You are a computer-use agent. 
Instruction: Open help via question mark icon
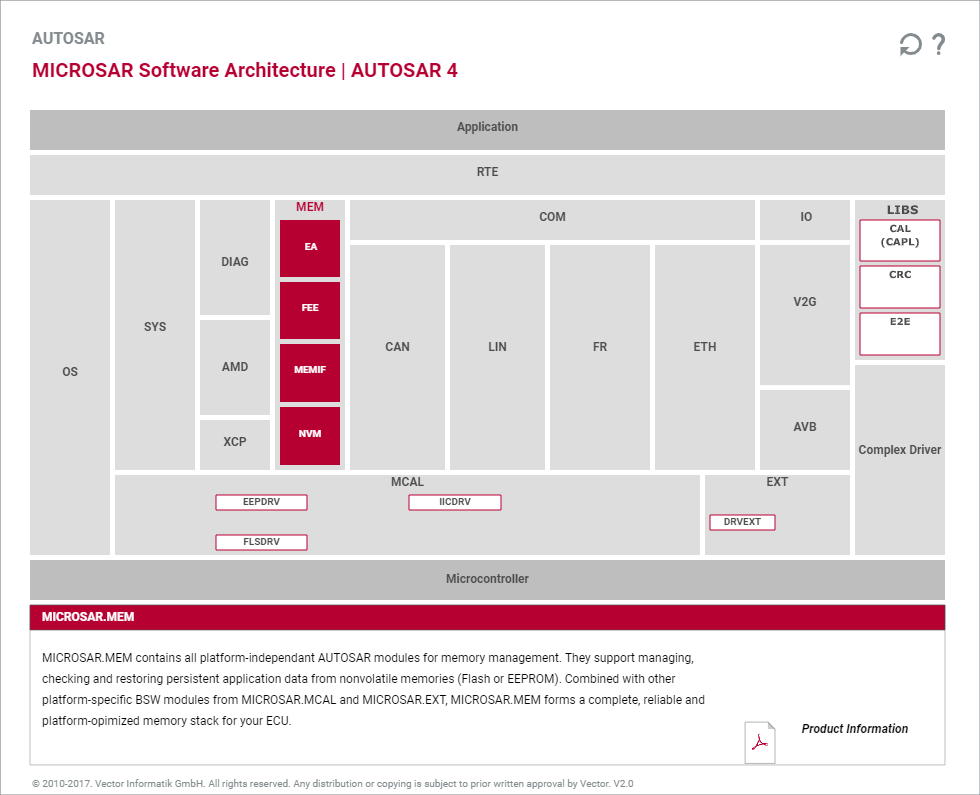[x=938, y=44]
